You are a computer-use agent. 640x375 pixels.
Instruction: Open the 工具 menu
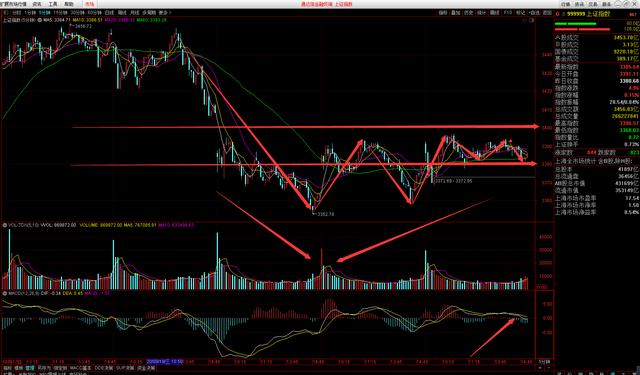click(x=53, y=4)
